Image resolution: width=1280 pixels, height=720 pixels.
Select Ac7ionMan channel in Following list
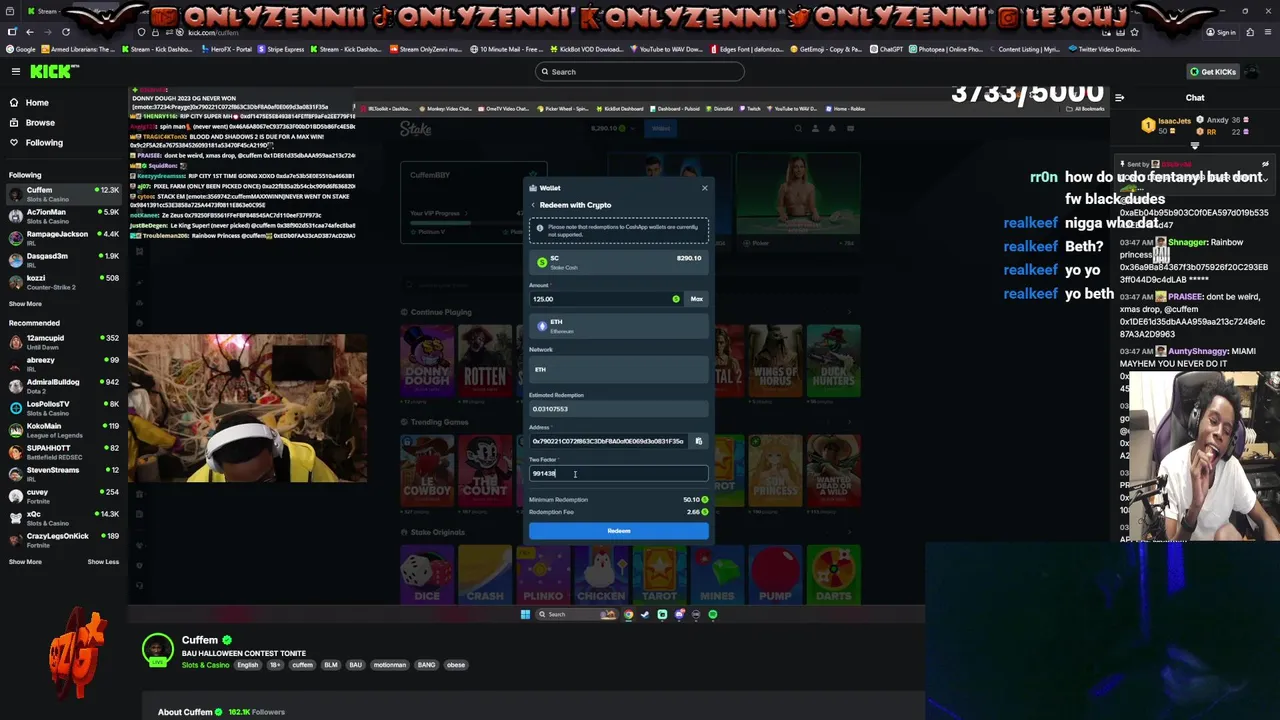pyautogui.click(x=64, y=215)
